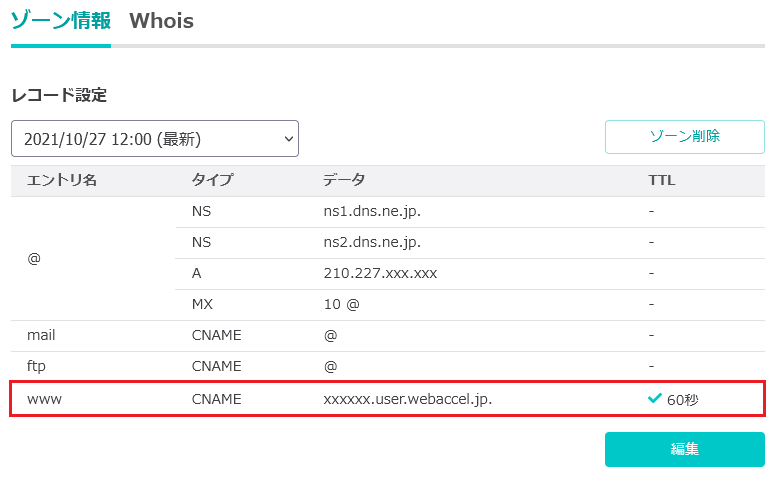Click the TTL column header
Screen dimensions: 774x477
[661, 180]
